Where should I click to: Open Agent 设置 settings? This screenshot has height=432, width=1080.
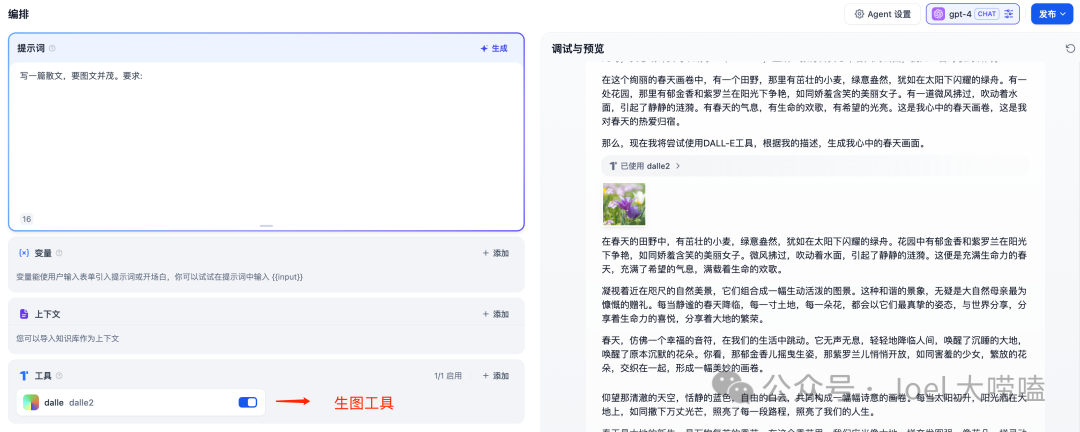pyautogui.click(x=882, y=14)
